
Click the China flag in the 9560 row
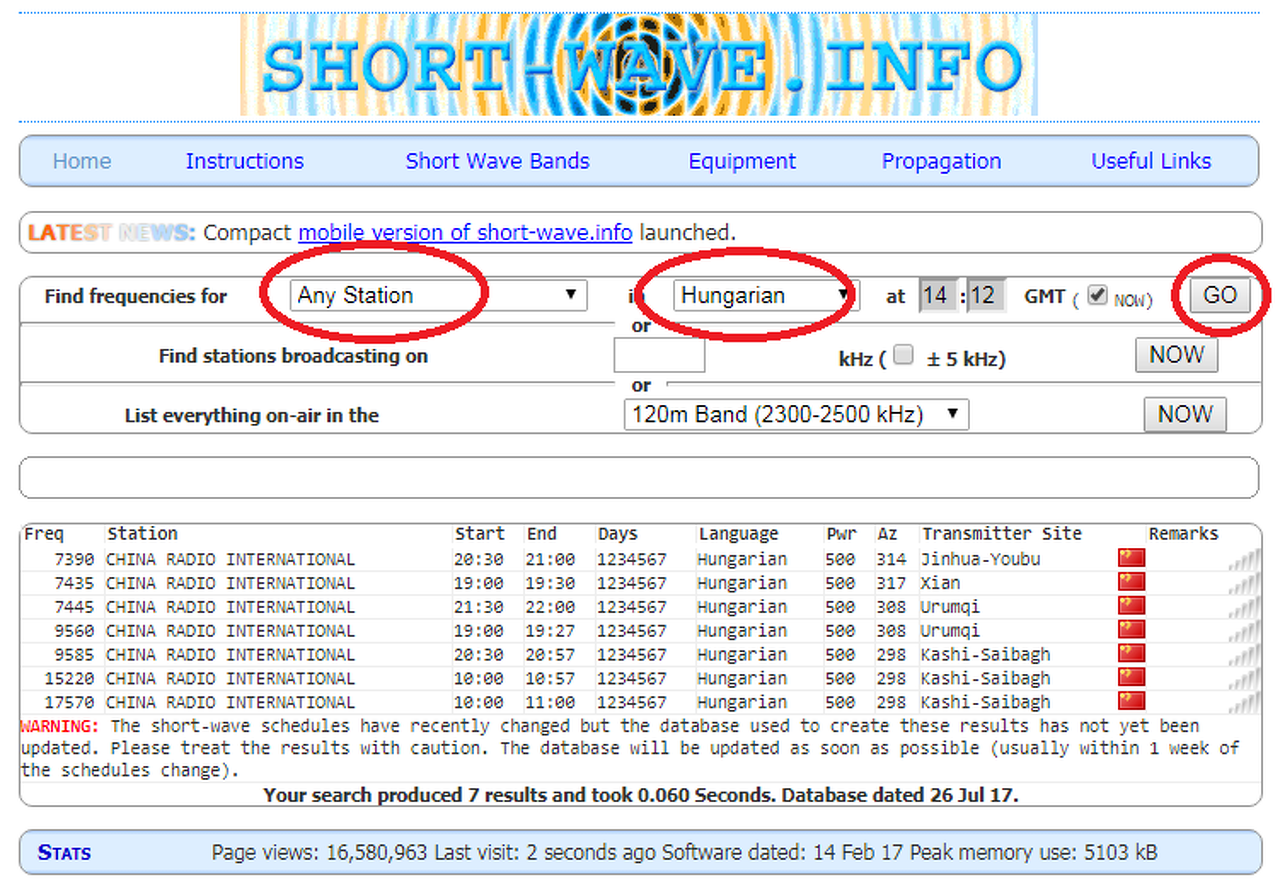pyautogui.click(x=1131, y=630)
